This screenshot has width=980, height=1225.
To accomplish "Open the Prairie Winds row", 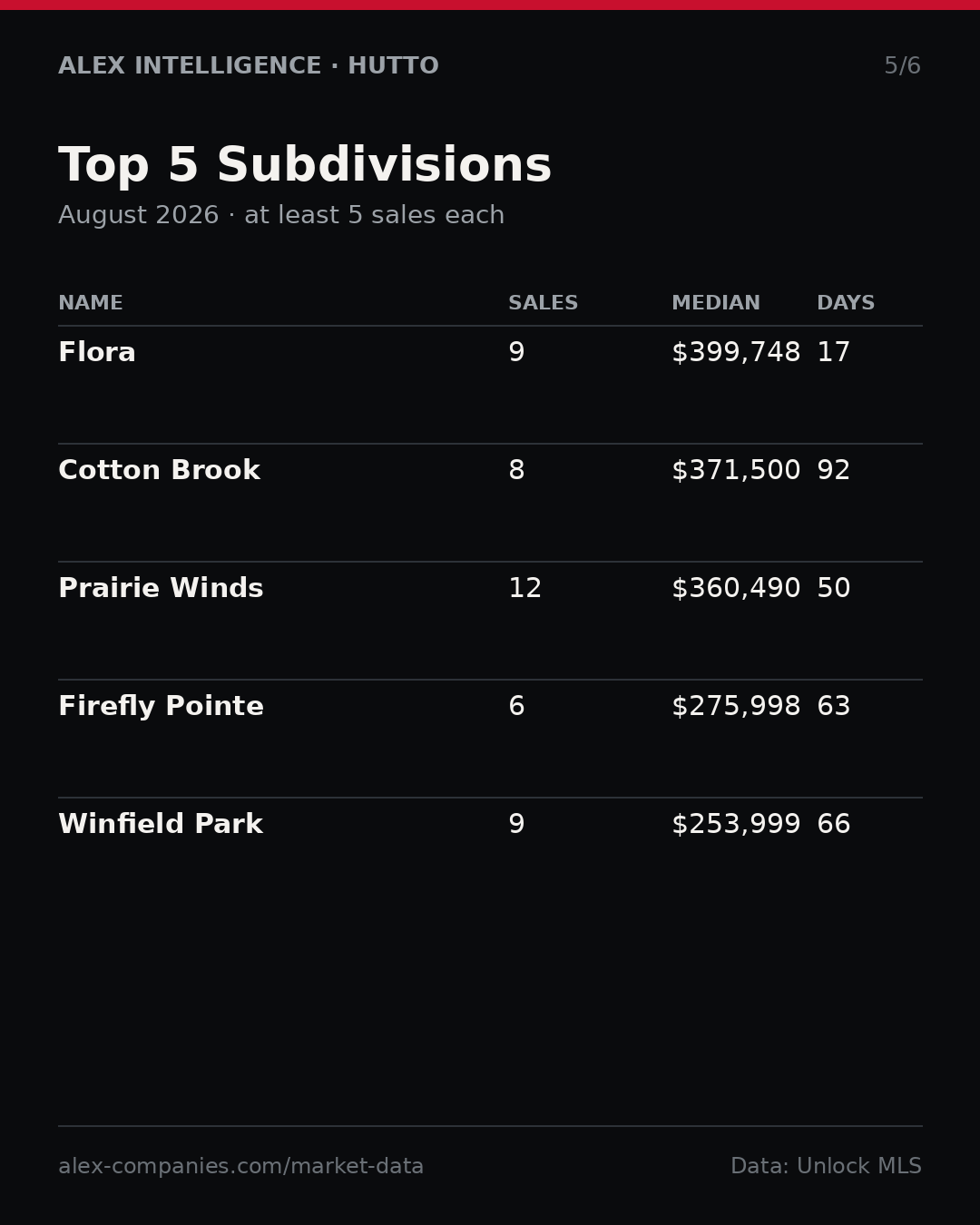I will click(x=490, y=621).
